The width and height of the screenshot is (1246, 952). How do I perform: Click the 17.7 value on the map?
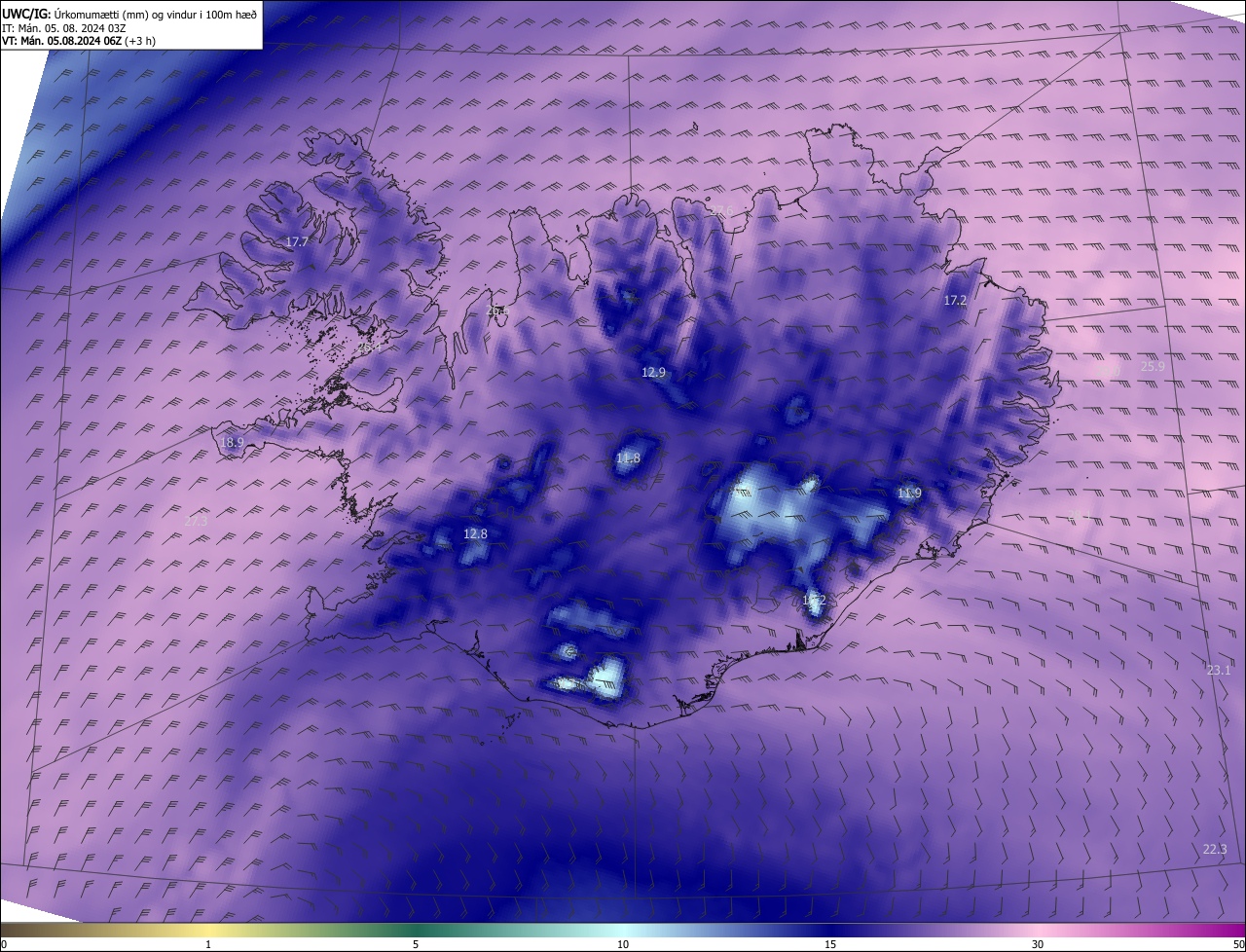pyautogui.click(x=297, y=241)
